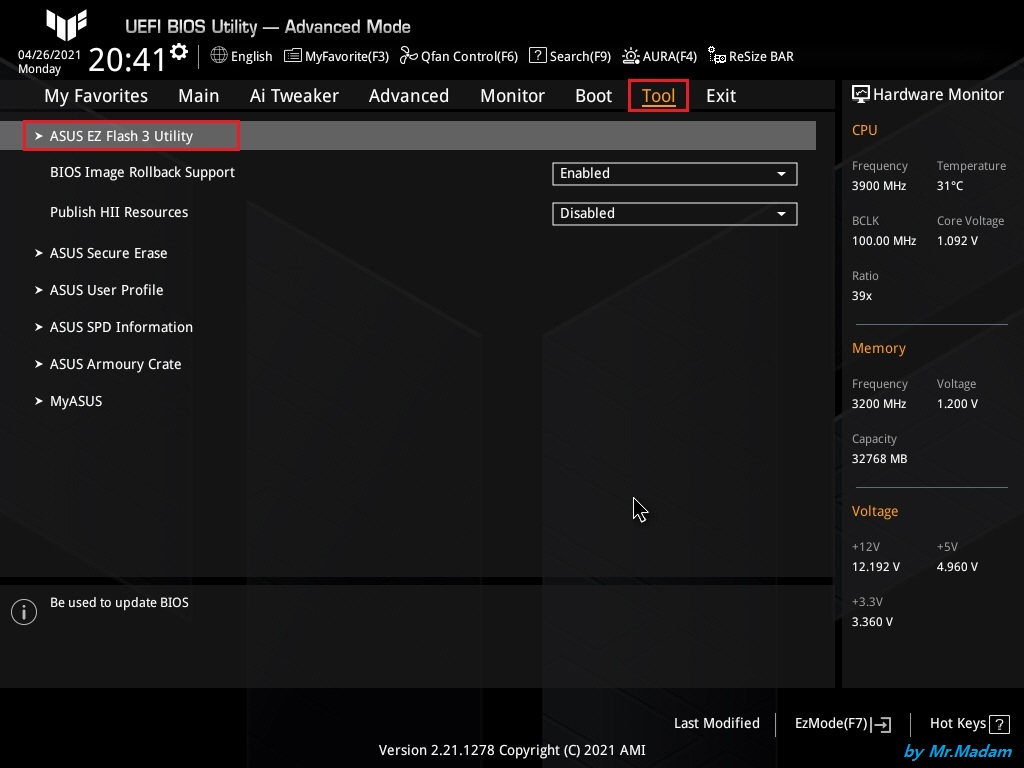
Task: Change language via English label
Action: (x=251, y=57)
